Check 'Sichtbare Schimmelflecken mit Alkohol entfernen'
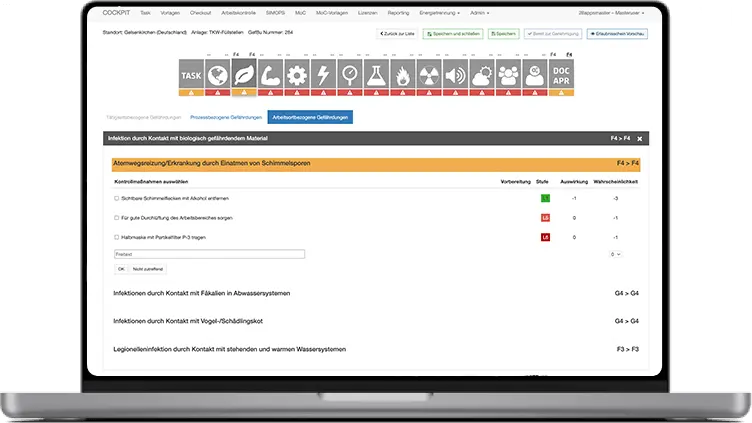Image resolution: width=752 pixels, height=423 pixels. (117, 198)
